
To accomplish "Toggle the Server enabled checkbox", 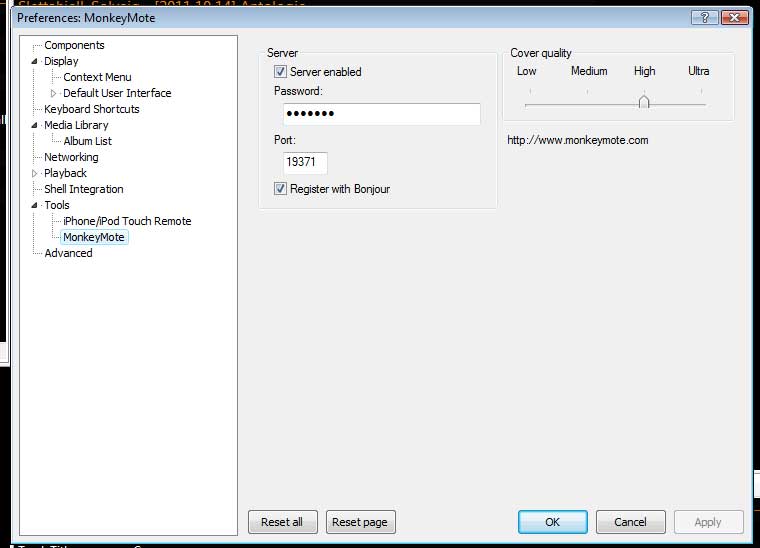I will pyautogui.click(x=280, y=72).
